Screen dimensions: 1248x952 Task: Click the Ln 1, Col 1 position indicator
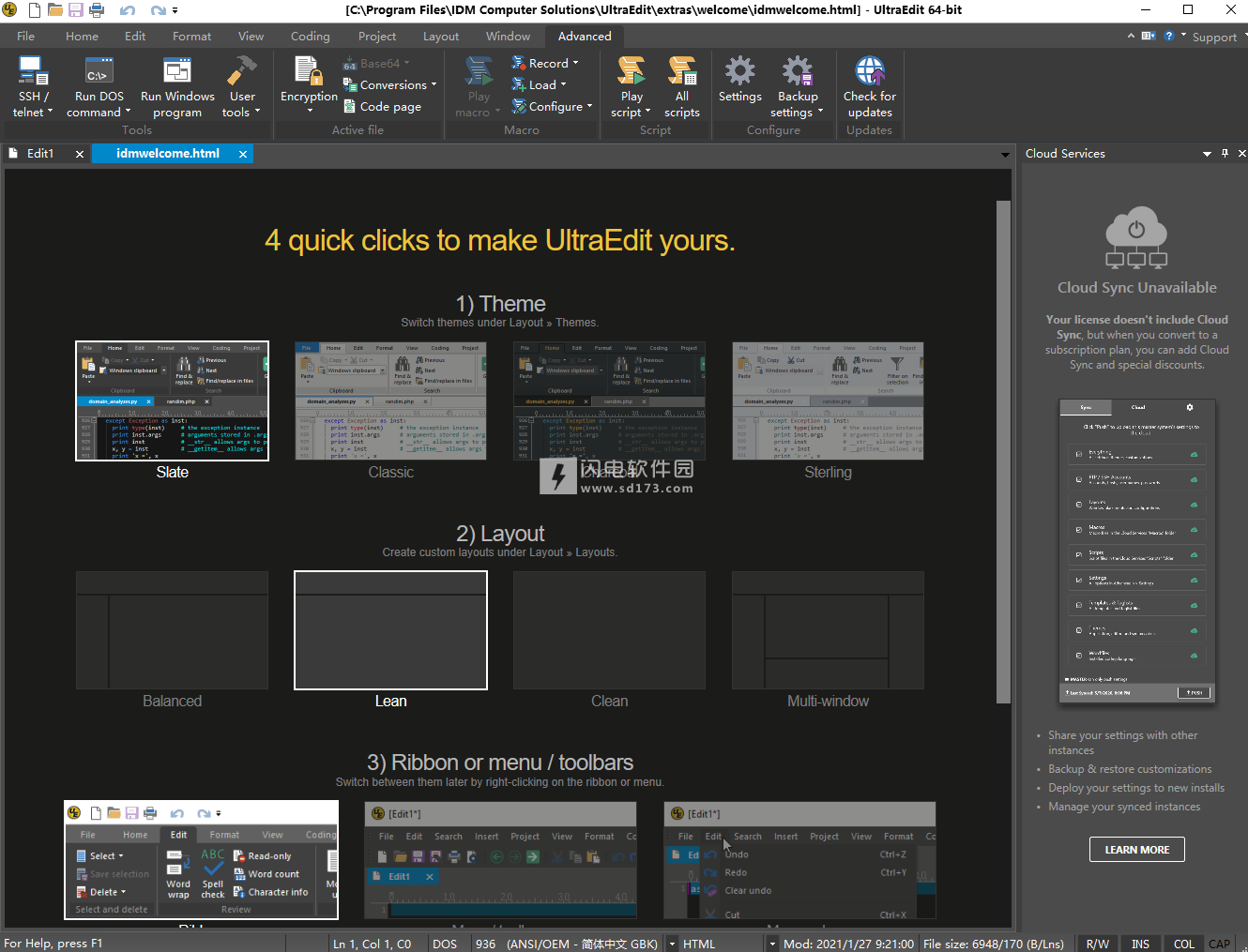coord(373,944)
